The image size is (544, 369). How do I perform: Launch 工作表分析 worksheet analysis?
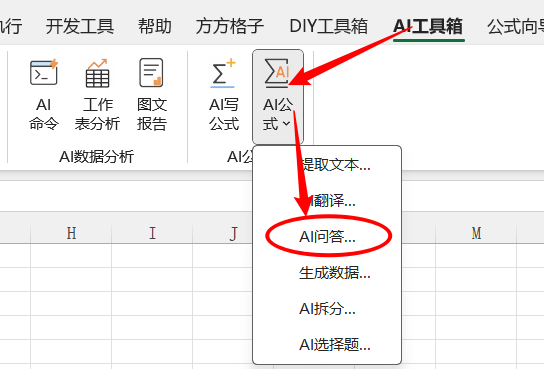[97, 95]
